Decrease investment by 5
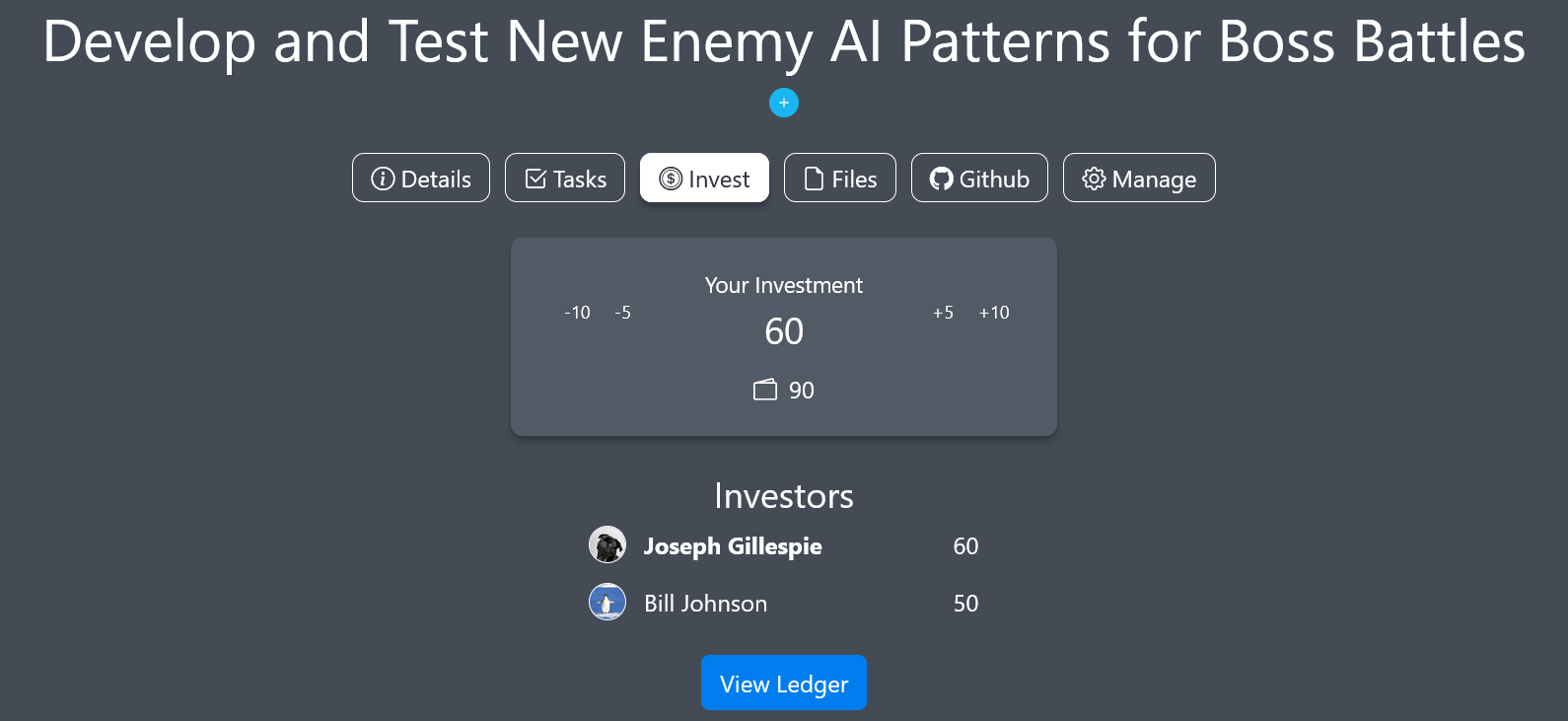This screenshot has height=721, width=1568. pyautogui.click(x=622, y=313)
